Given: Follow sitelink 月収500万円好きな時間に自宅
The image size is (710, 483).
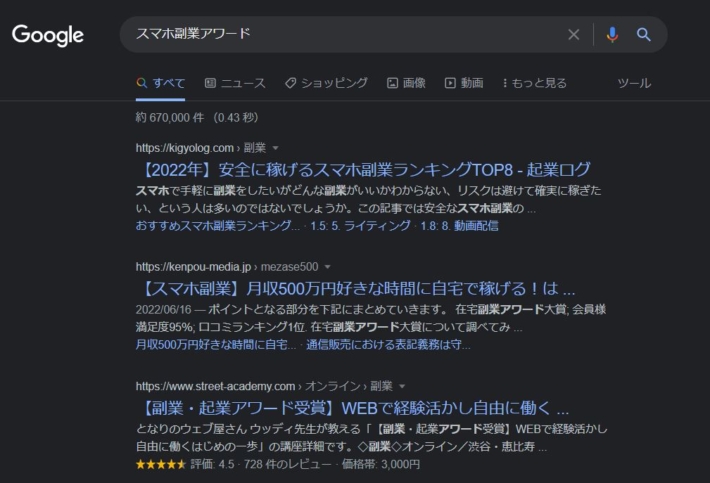Looking at the screenshot, I should (216, 345).
